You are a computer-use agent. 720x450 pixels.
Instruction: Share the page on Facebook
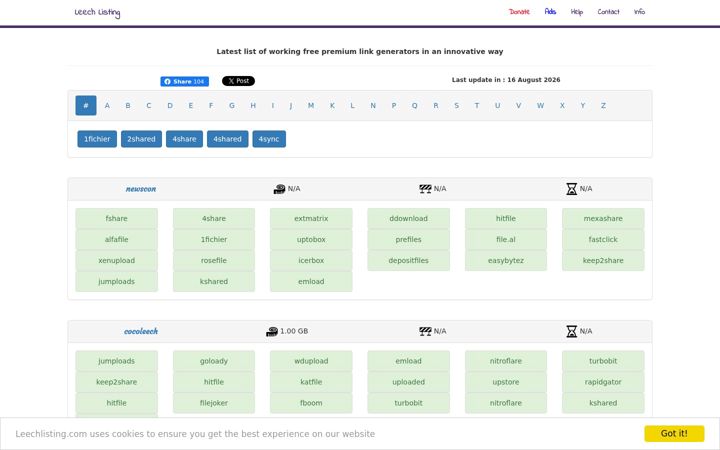185,81
